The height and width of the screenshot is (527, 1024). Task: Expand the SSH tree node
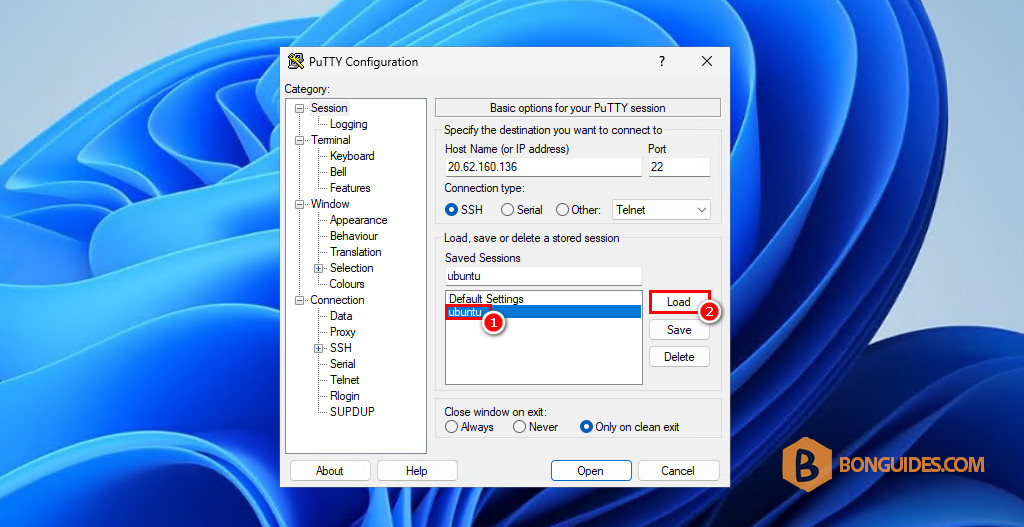(x=319, y=349)
